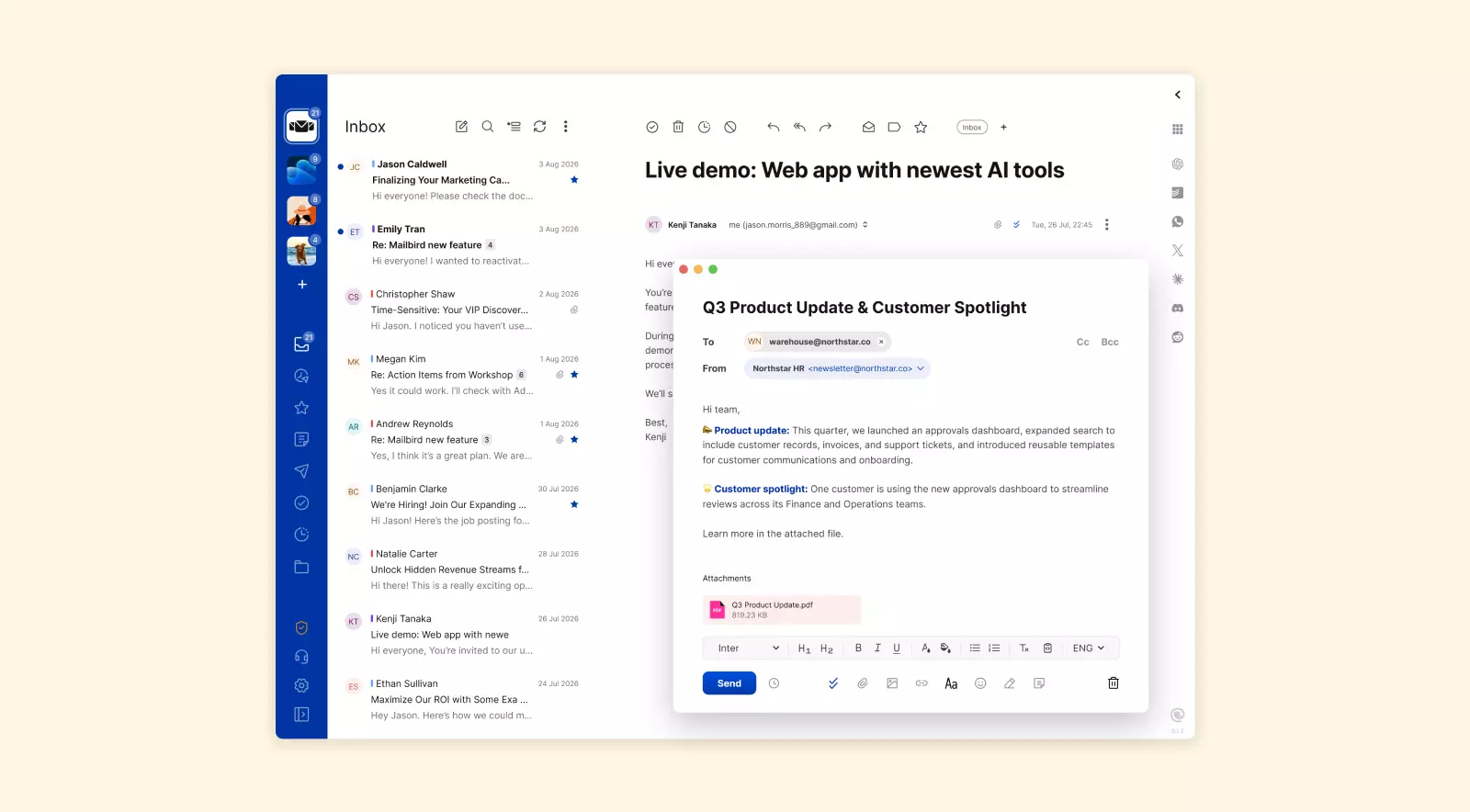Add Cc recipients to the draft
This screenshot has width=1470, height=812.
[1083, 342]
